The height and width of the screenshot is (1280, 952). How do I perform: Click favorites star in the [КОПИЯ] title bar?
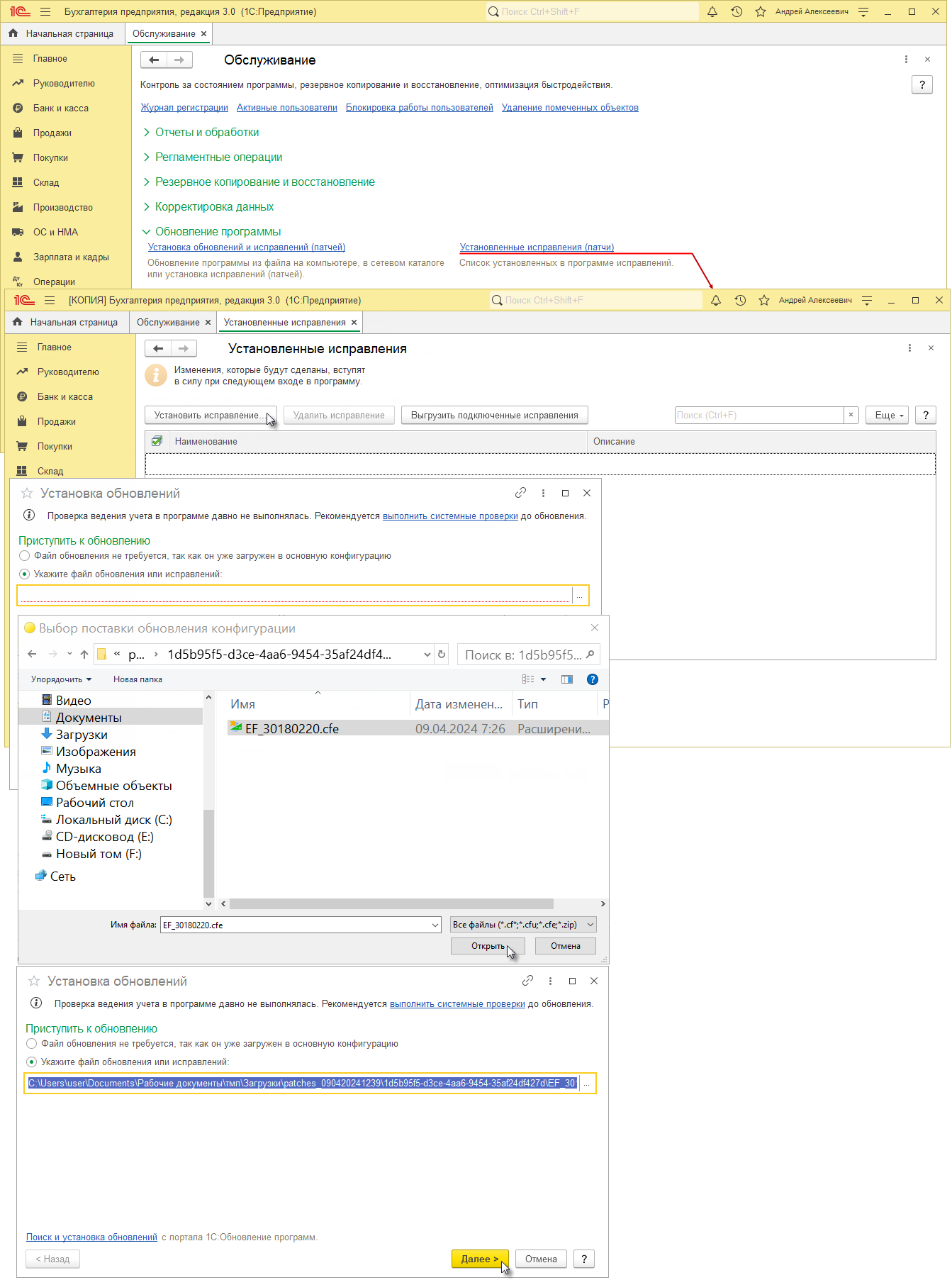[764, 300]
